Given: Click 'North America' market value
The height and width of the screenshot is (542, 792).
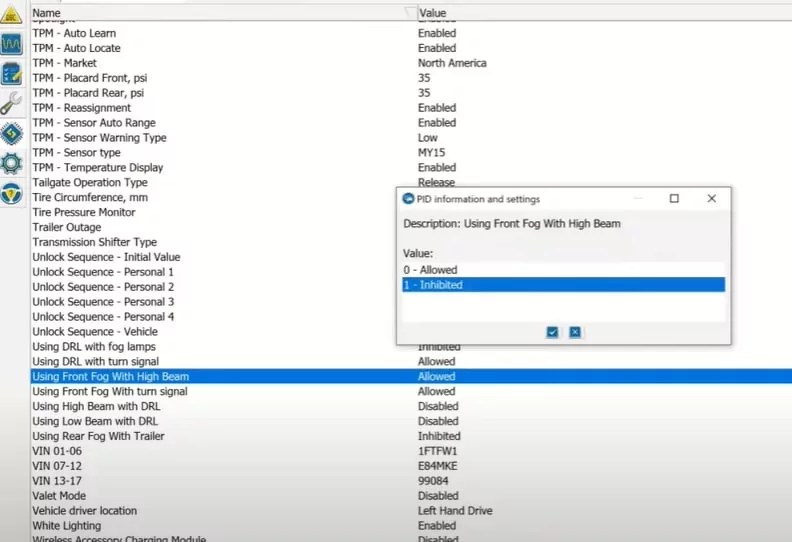Looking at the screenshot, I should point(452,63).
